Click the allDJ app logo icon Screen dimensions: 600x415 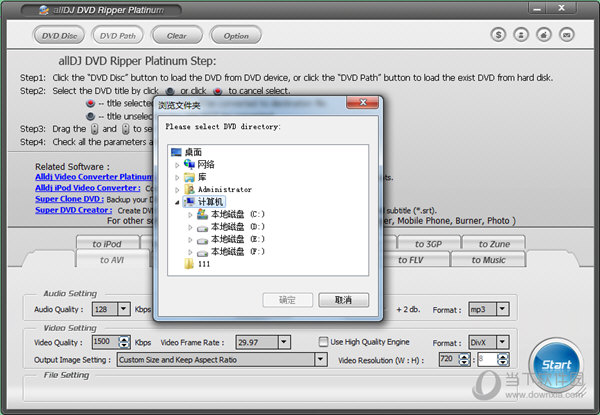click(x=44, y=10)
